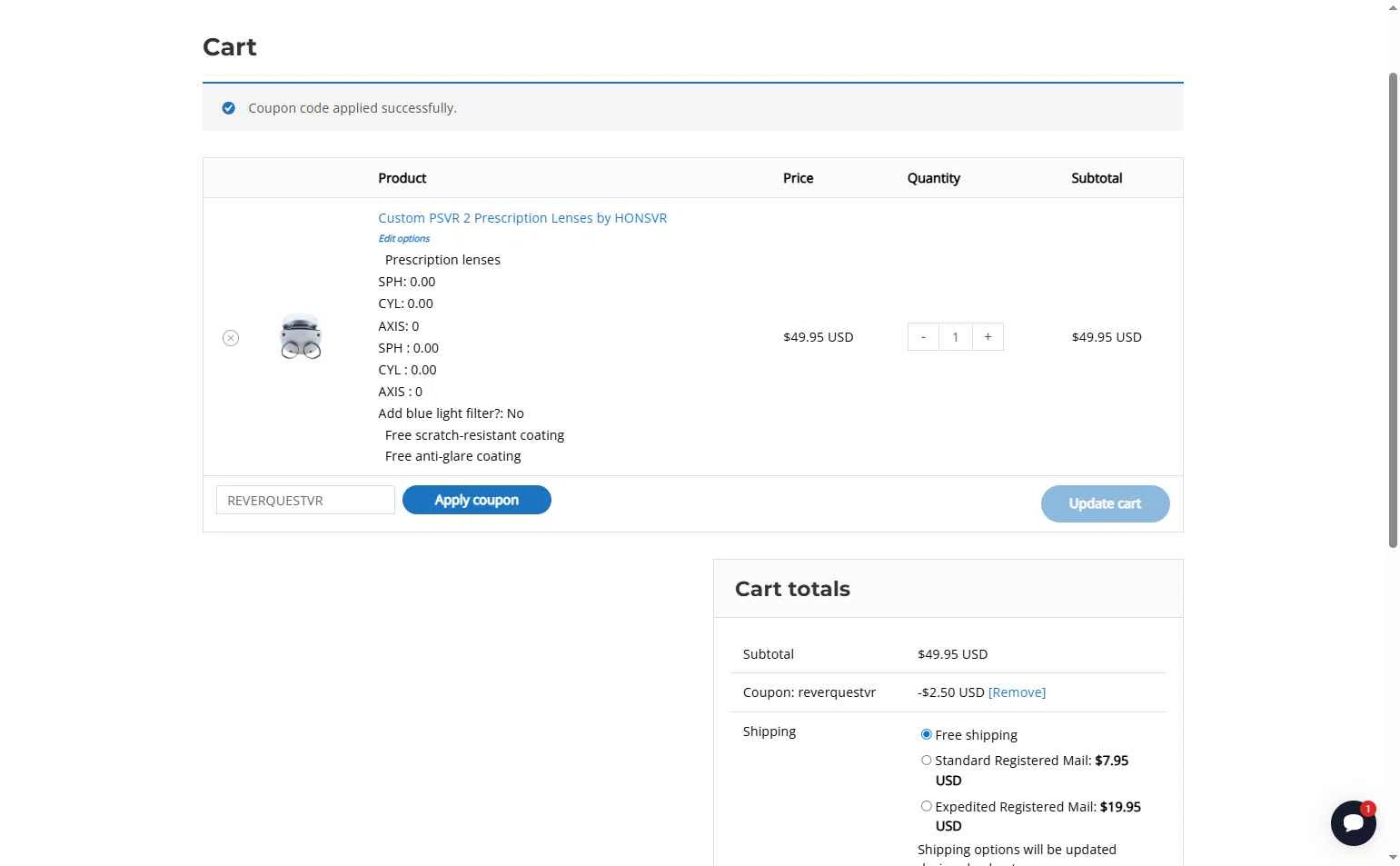Click the Apply coupon button

[x=477, y=500]
